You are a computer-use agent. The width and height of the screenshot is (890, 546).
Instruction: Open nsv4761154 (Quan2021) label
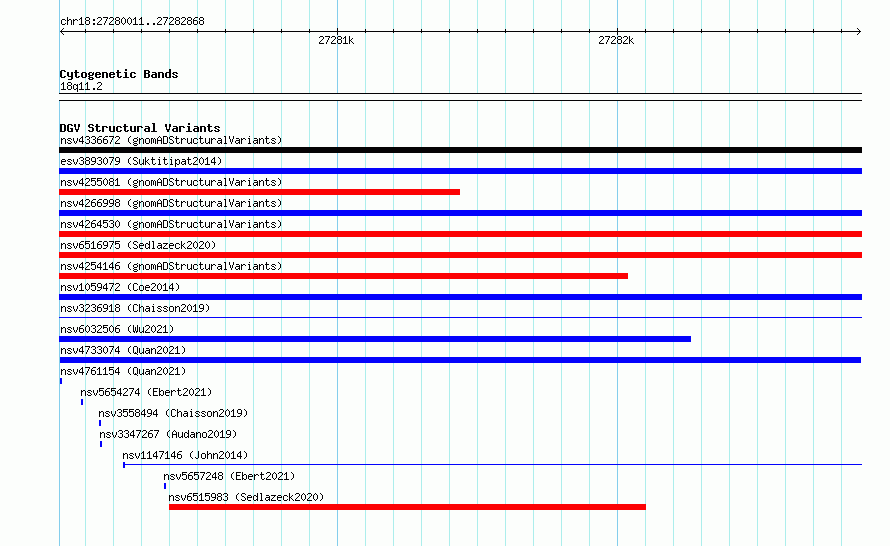[123, 371]
